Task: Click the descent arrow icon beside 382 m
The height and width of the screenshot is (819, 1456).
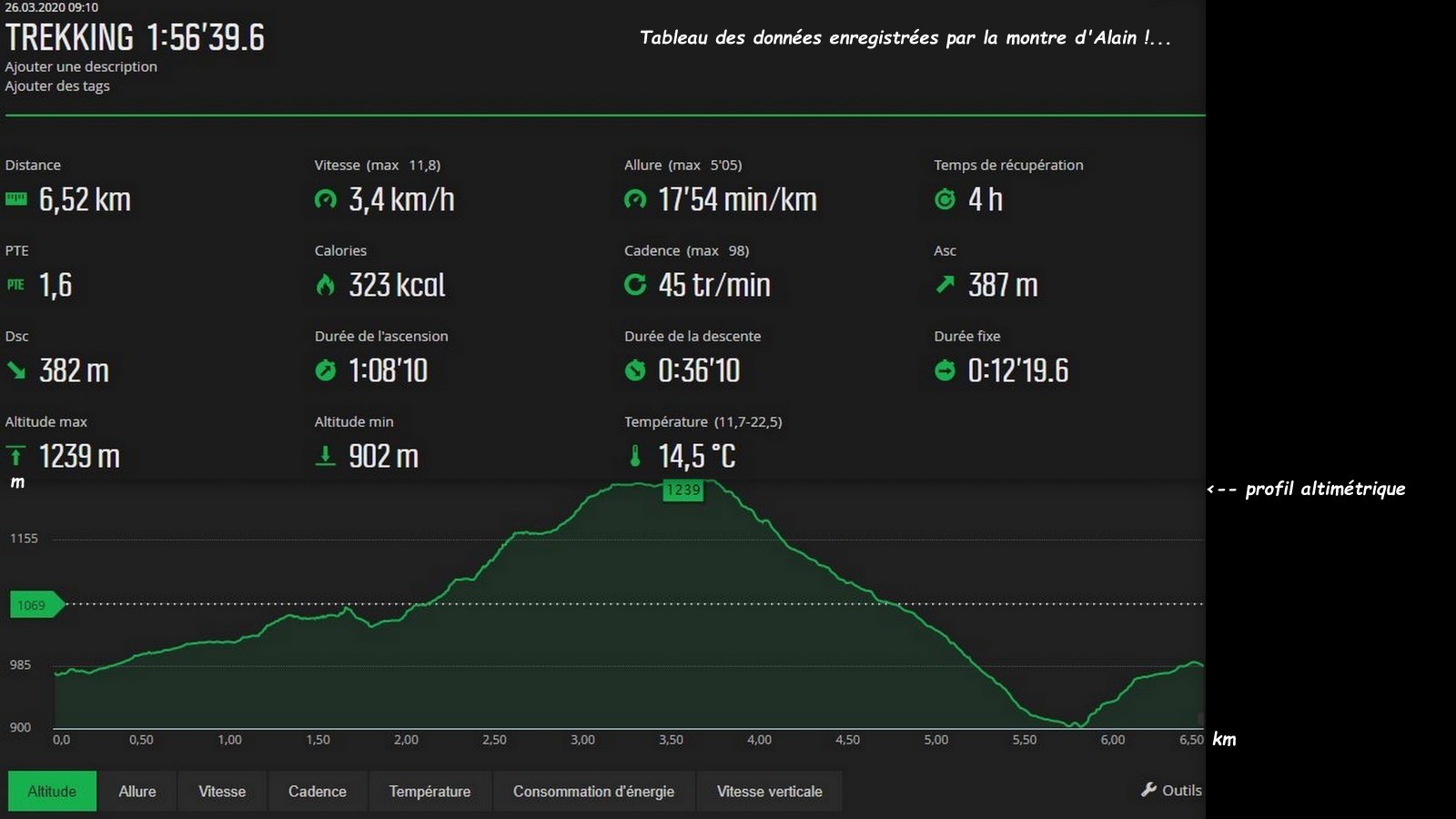Action: (x=16, y=369)
